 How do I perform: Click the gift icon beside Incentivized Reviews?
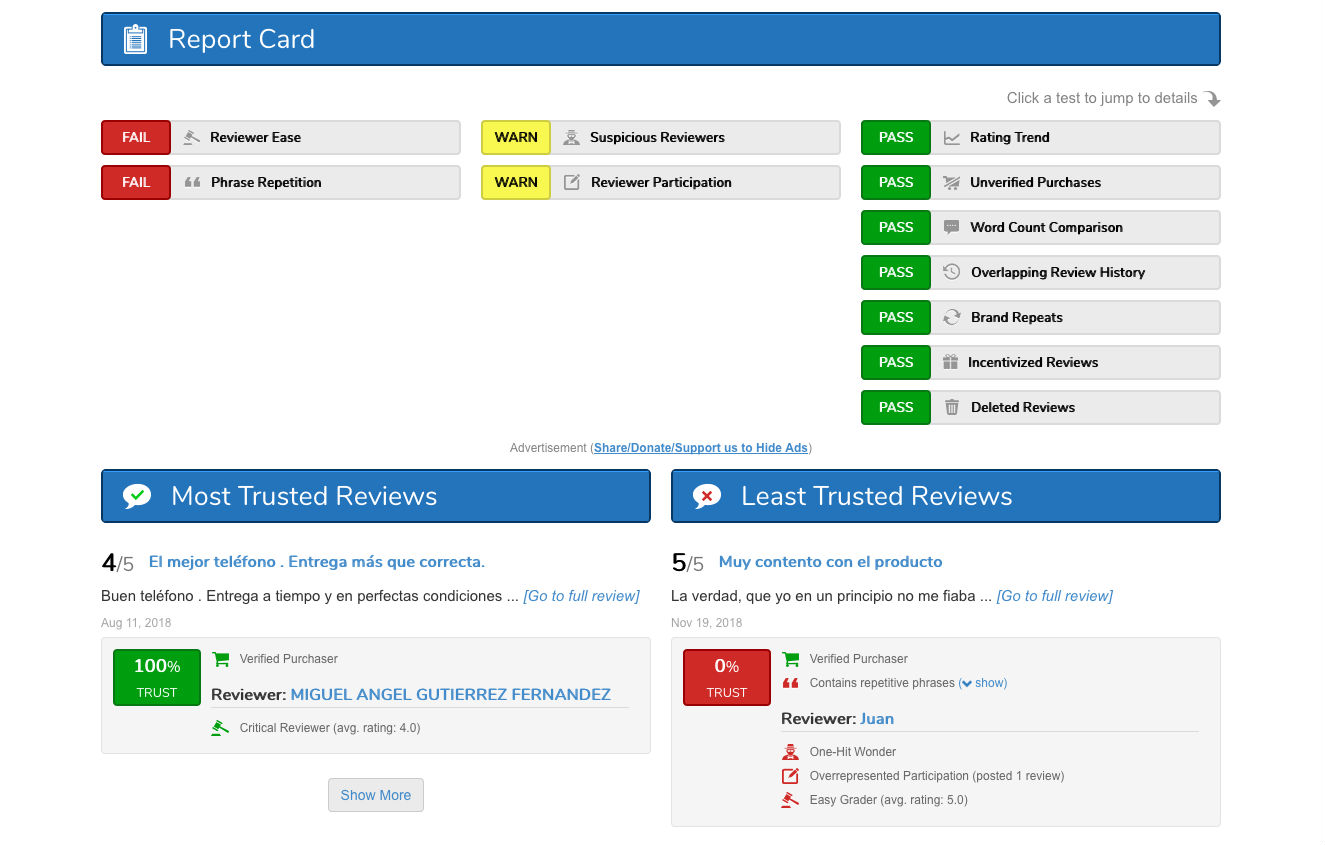950,362
